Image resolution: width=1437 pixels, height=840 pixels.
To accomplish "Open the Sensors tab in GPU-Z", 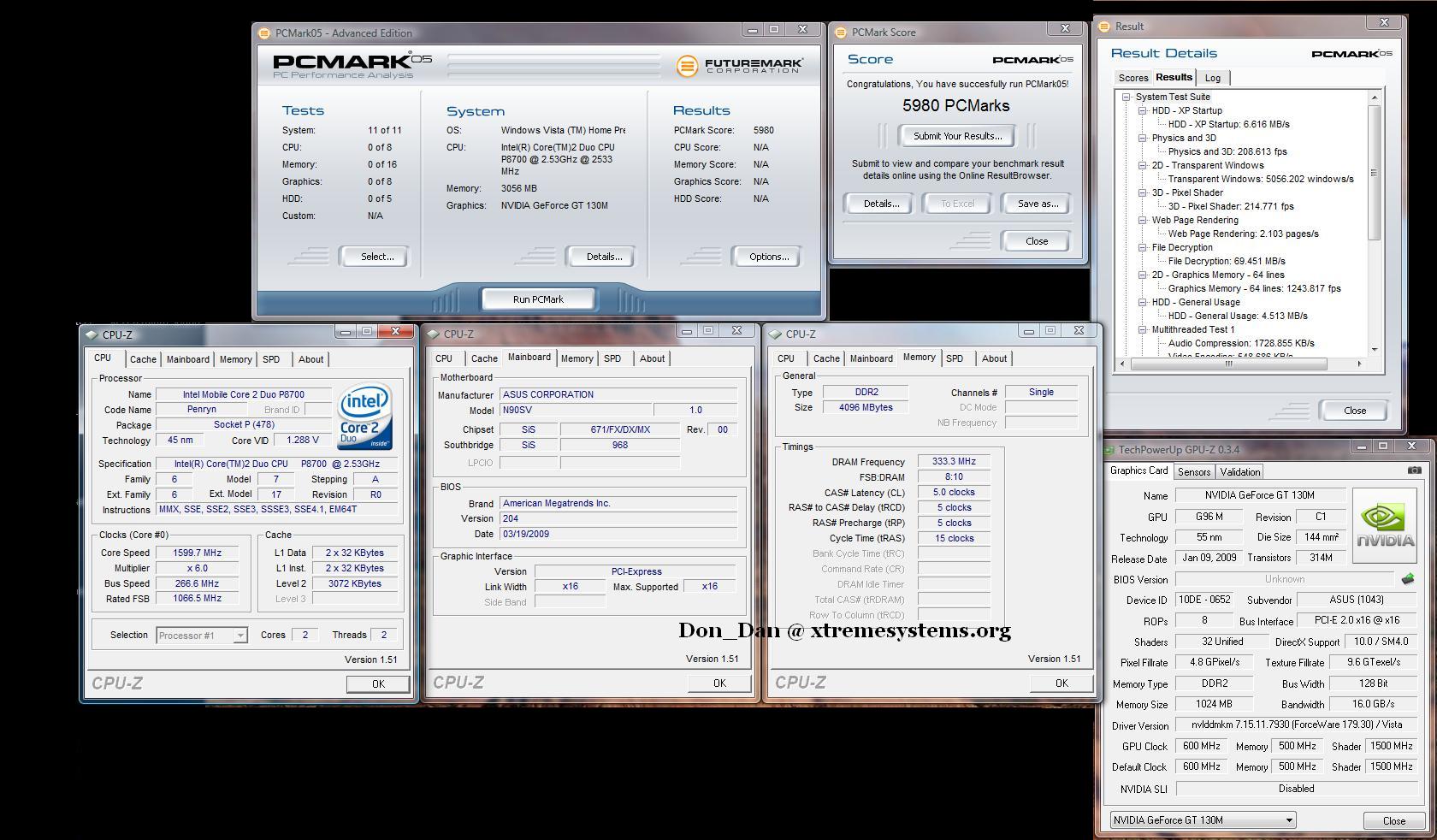I will (1193, 472).
